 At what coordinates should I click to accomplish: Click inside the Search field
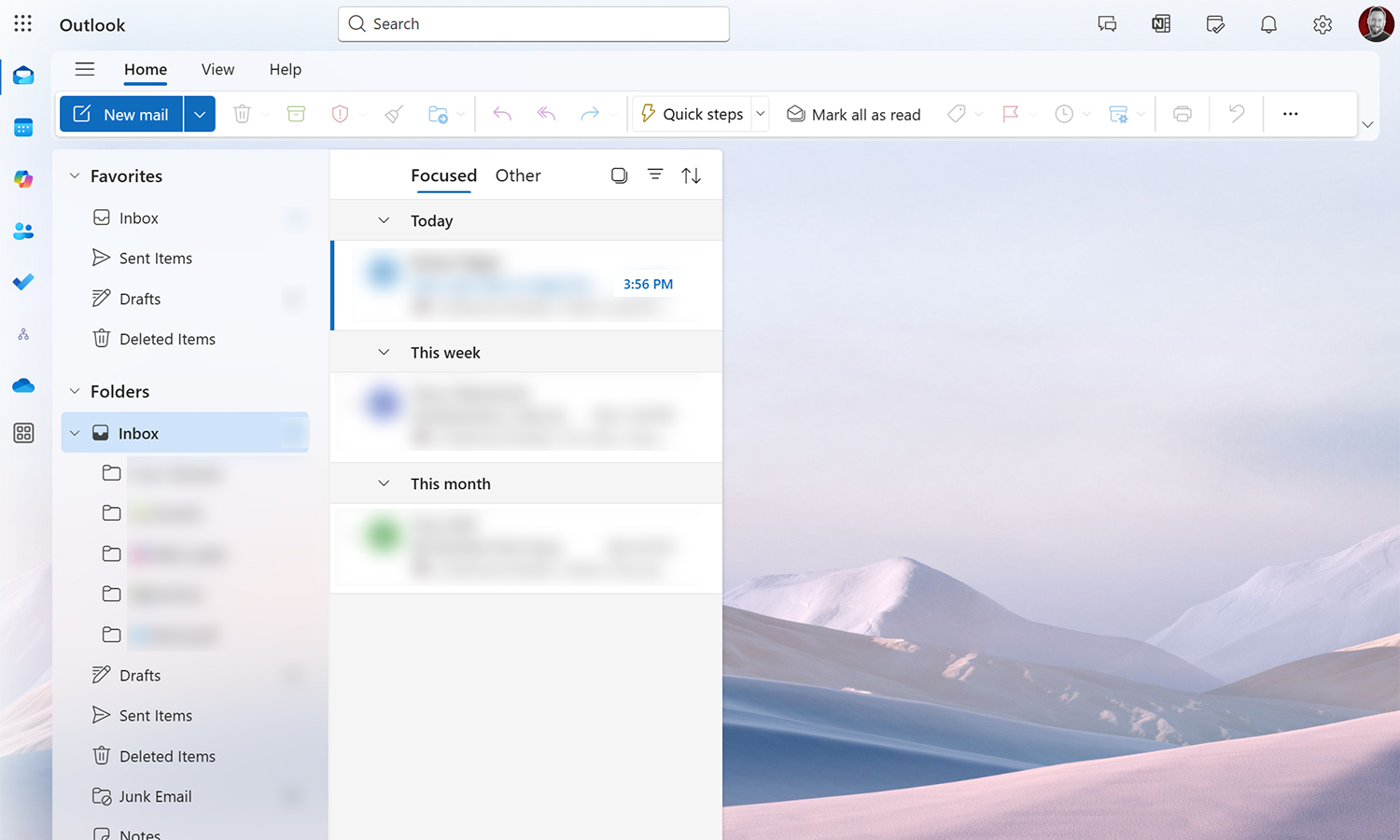[533, 23]
